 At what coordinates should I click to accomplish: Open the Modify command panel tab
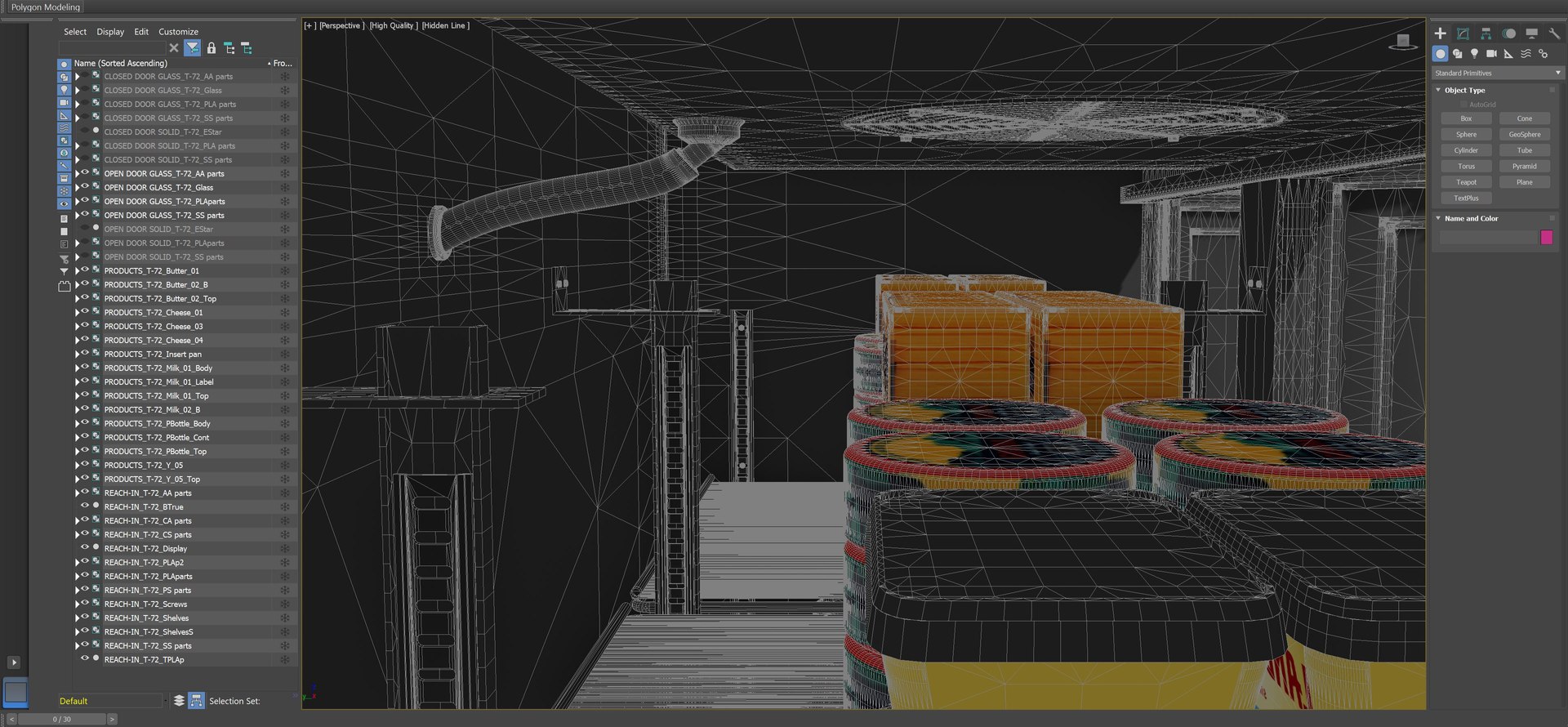[1463, 33]
